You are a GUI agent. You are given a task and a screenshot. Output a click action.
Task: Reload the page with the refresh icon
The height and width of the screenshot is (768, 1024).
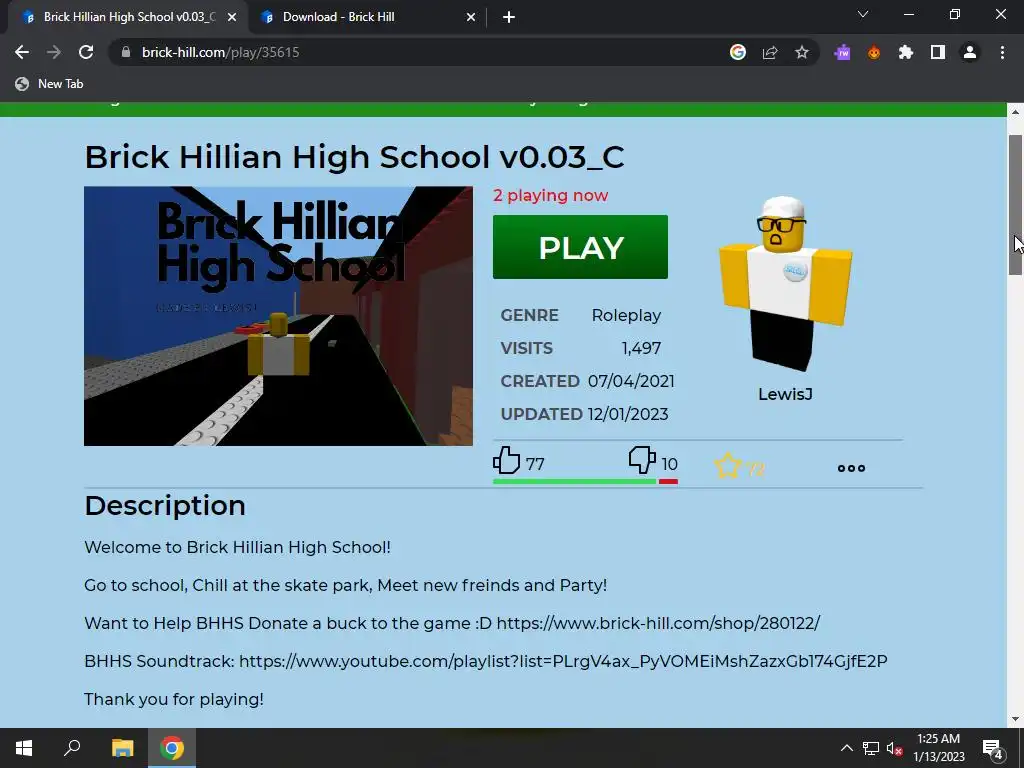(x=86, y=52)
